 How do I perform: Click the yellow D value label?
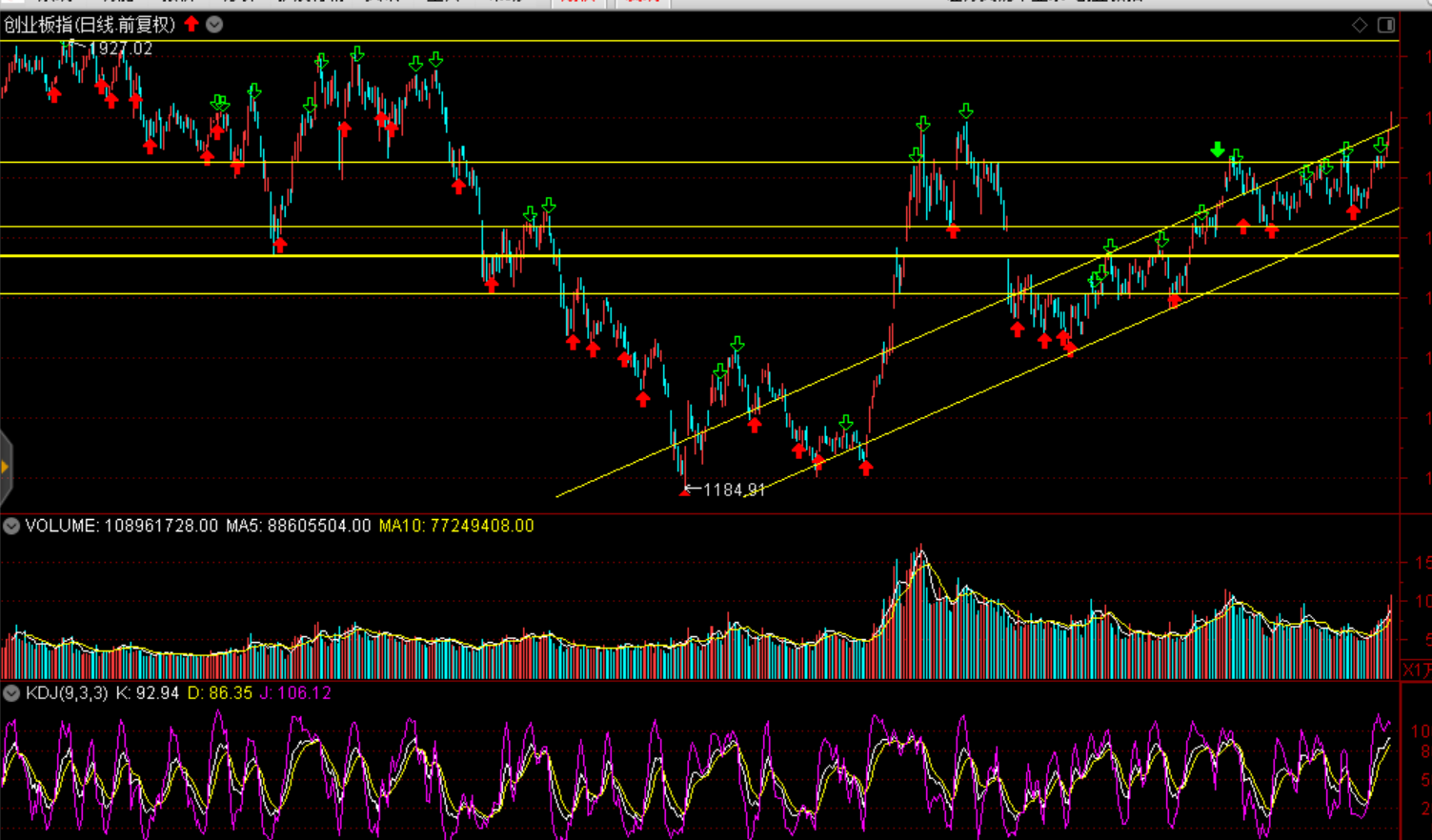pyautogui.click(x=219, y=693)
